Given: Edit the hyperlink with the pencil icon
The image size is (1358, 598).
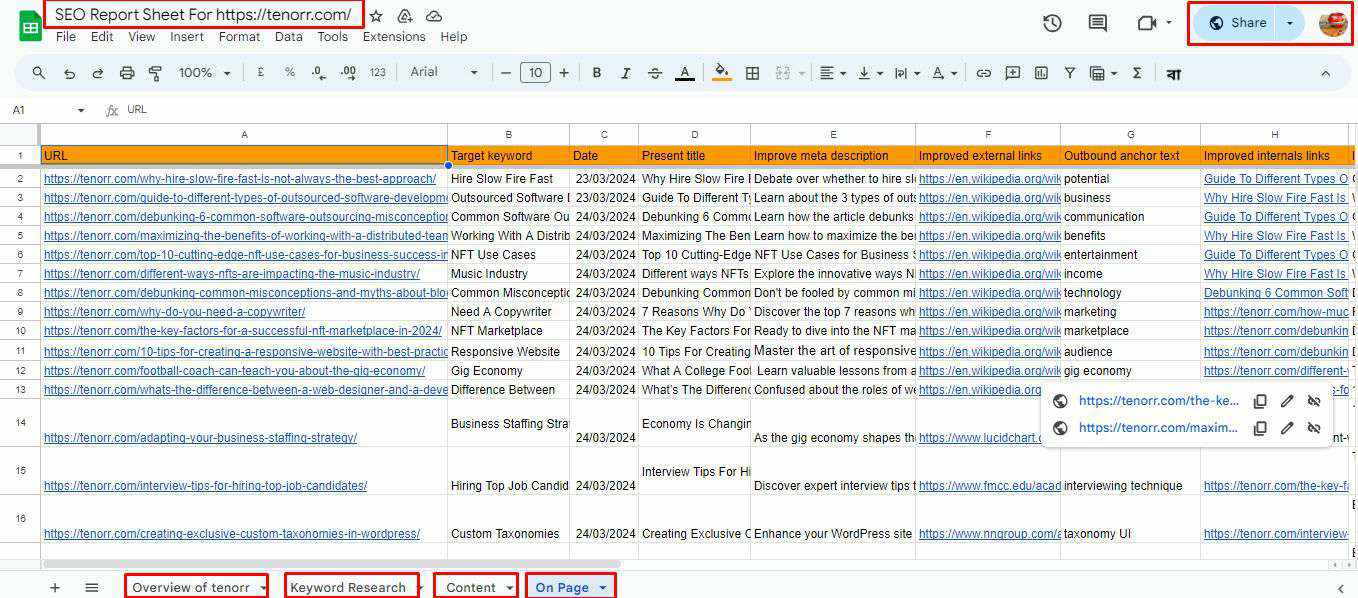Looking at the screenshot, I should pos(1287,400).
